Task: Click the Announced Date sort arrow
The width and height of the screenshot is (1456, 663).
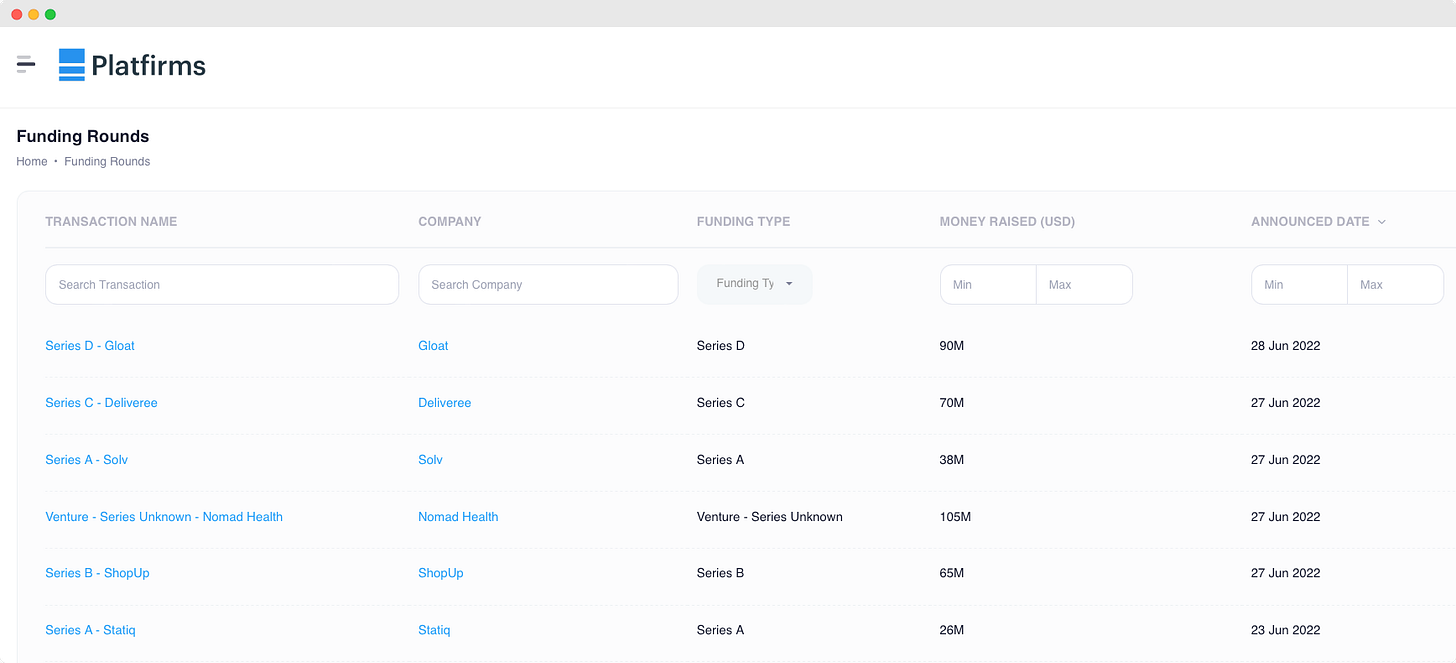Action: click(1382, 222)
